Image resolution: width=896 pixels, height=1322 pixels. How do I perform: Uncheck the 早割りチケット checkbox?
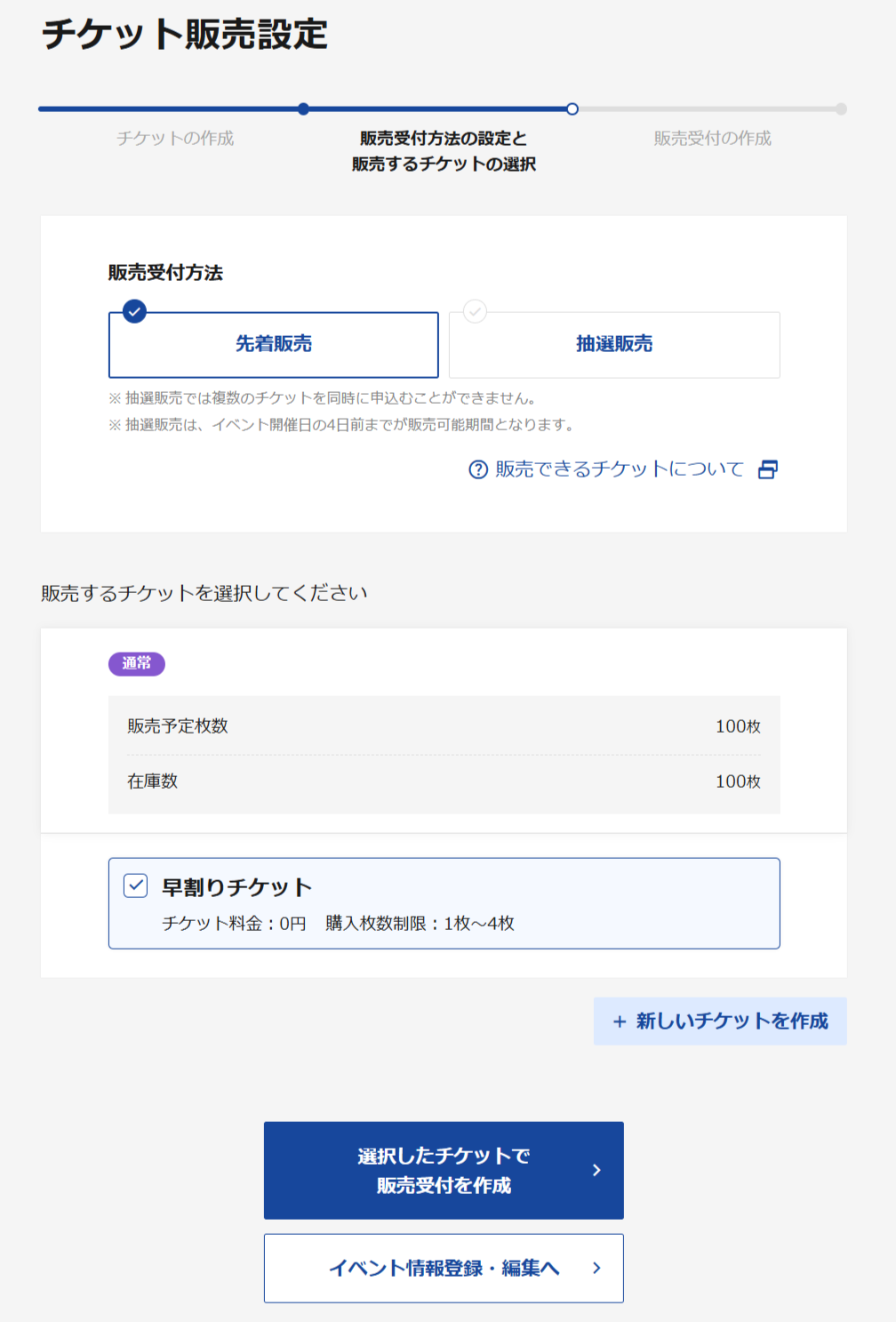coord(136,886)
